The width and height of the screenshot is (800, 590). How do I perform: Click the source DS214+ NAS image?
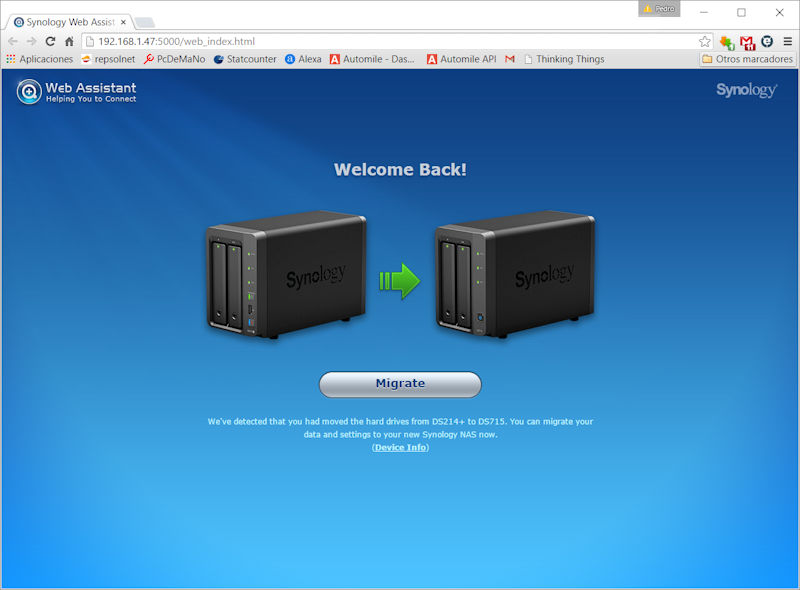click(x=286, y=275)
